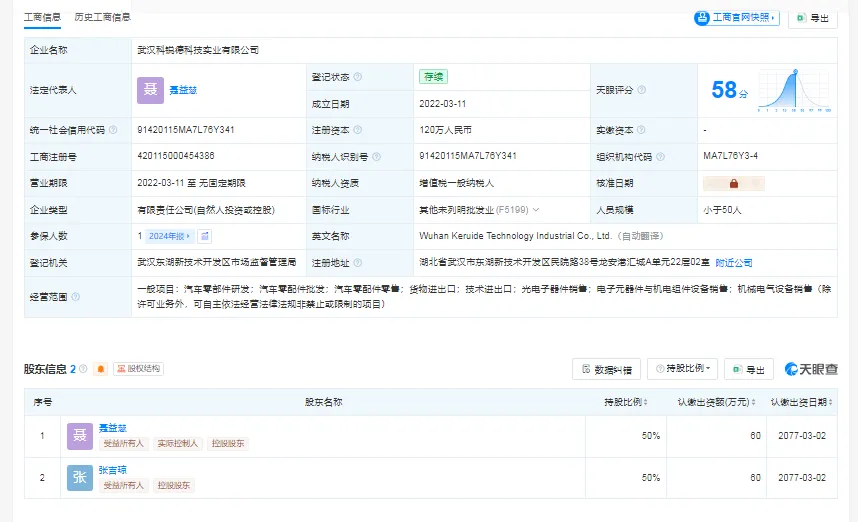Click the 天眼查 logo
This screenshot has height=522, width=858.
click(x=811, y=369)
